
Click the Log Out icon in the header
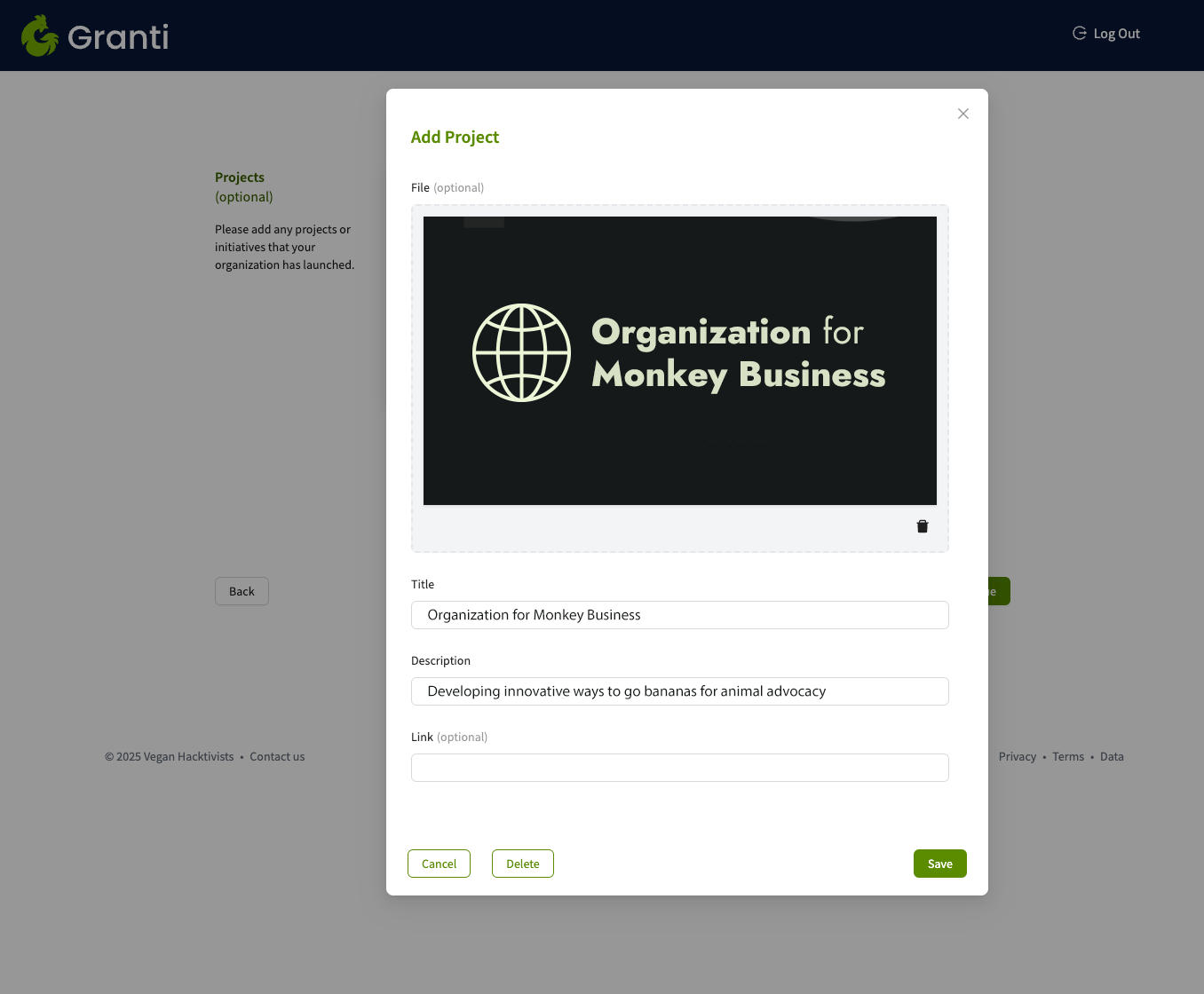click(1079, 33)
